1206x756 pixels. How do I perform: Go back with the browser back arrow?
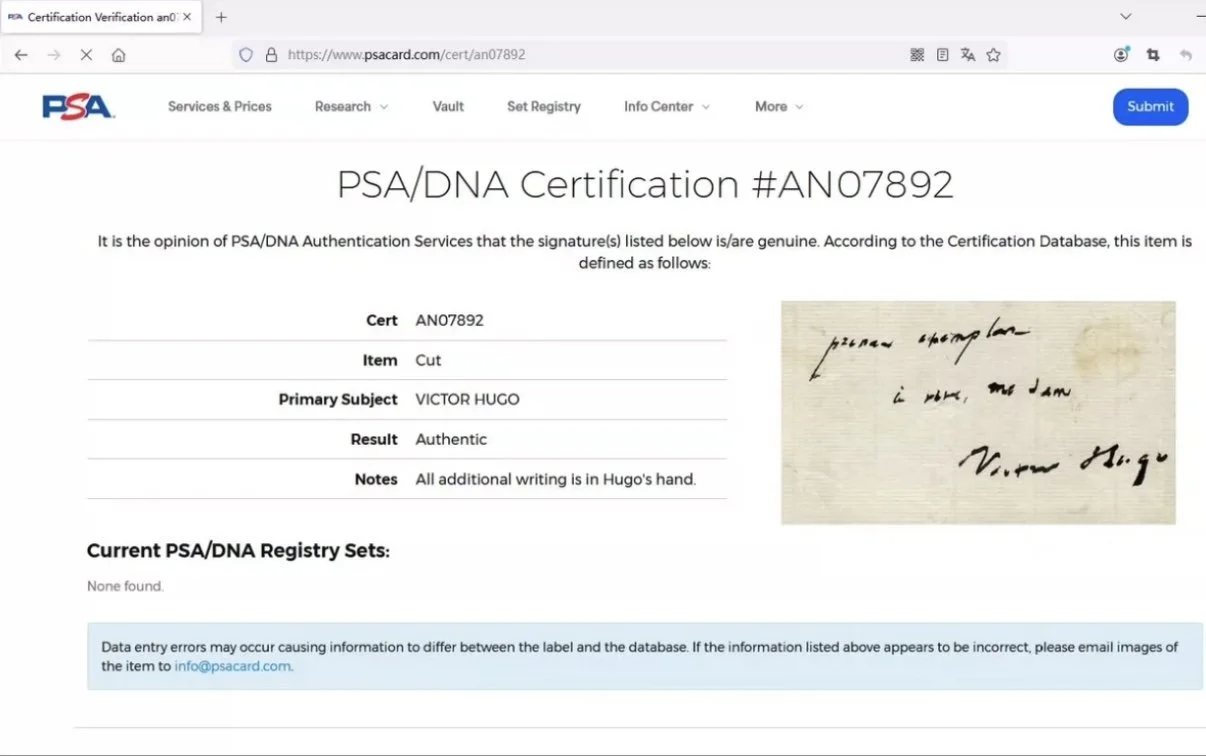pos(21,55)
